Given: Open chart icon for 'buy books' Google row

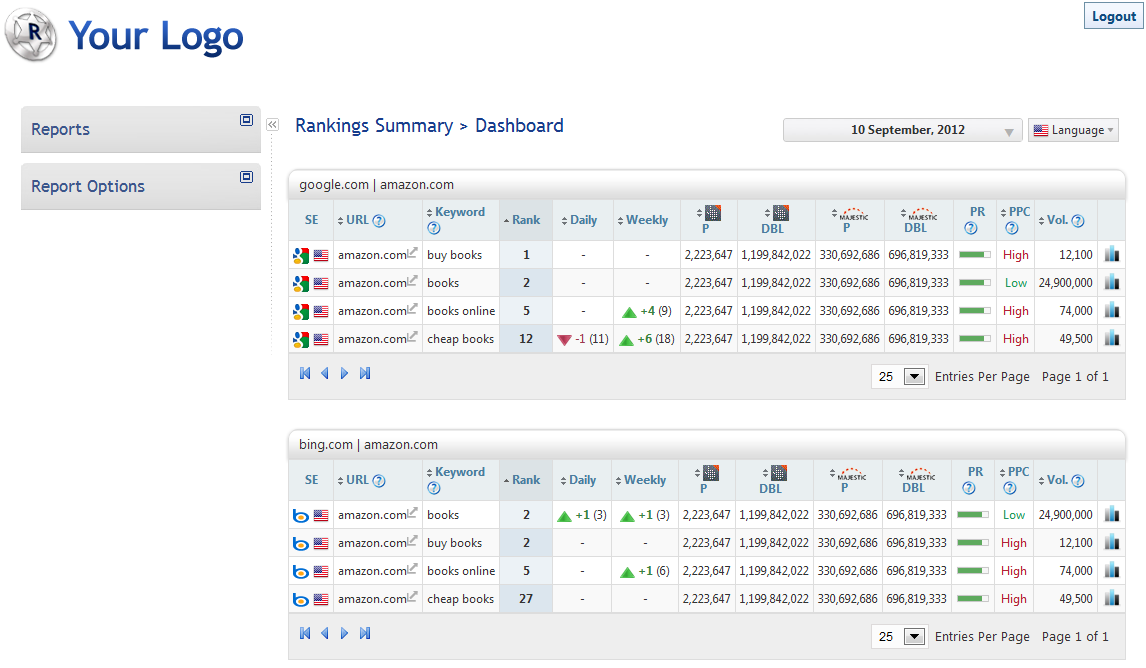Looking at the screenshot, I should [x=1112, y=255].
